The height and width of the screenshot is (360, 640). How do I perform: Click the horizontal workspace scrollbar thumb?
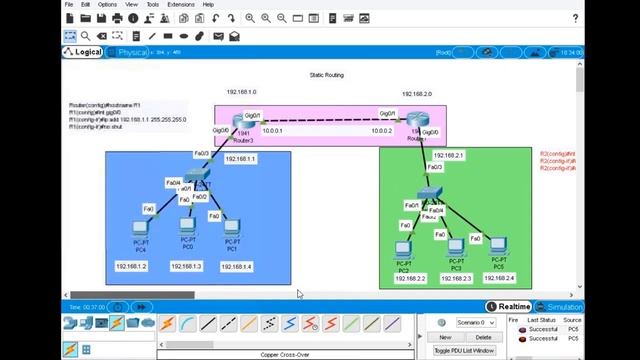click(132, 295)
